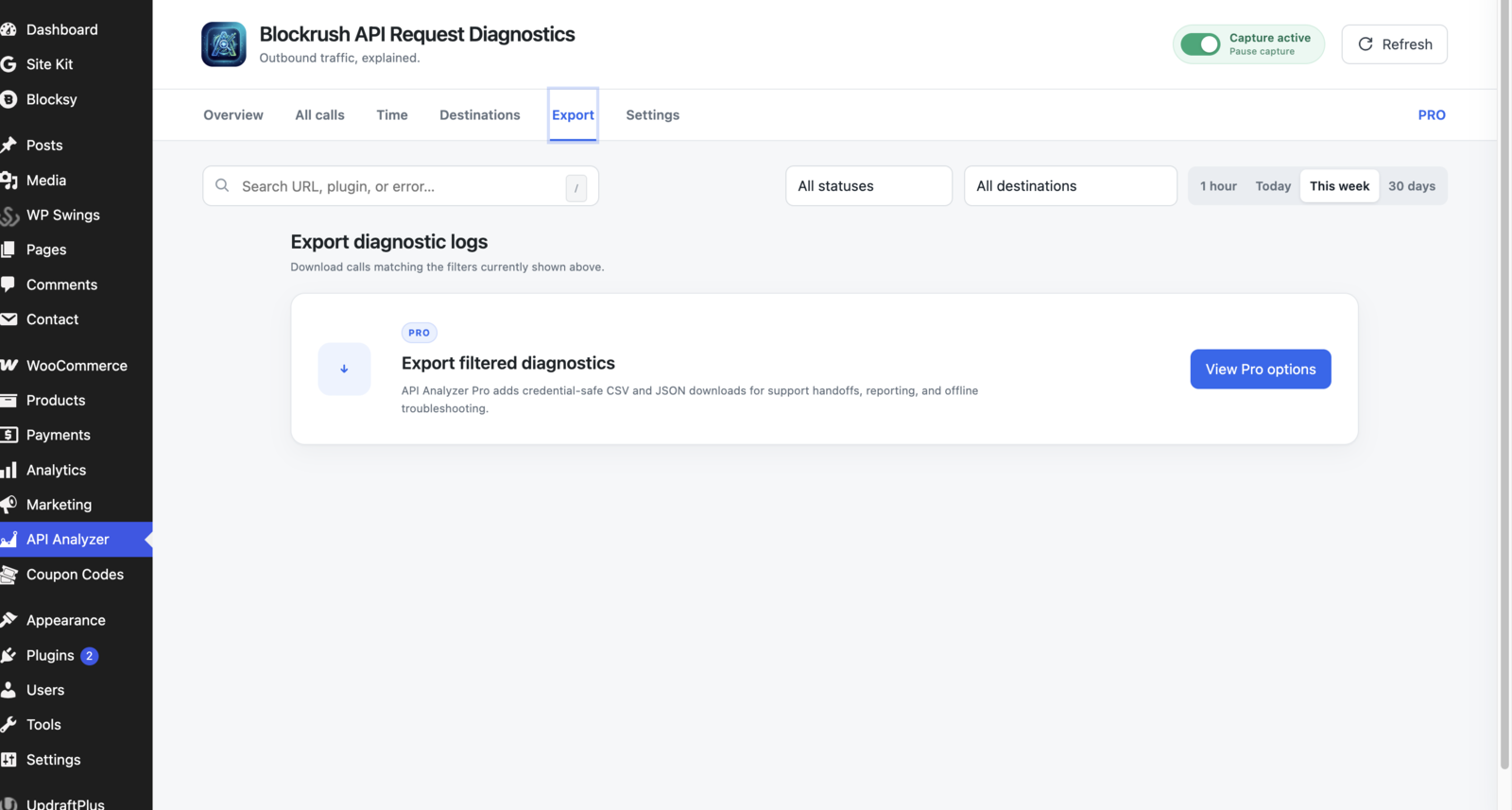Click the PRO link at top right

(1431, 115)
